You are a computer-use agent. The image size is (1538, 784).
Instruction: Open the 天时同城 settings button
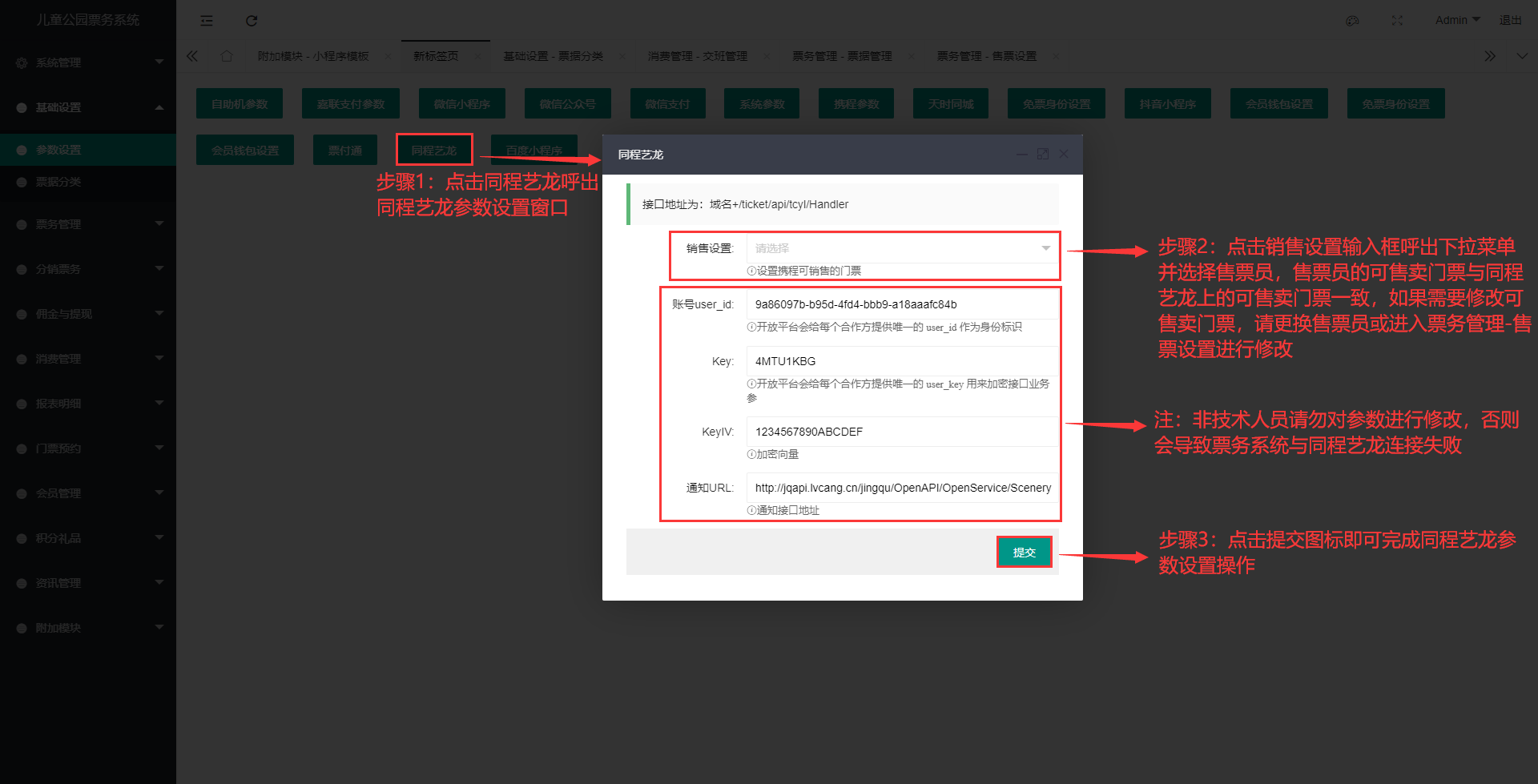(x=951, y=103)
